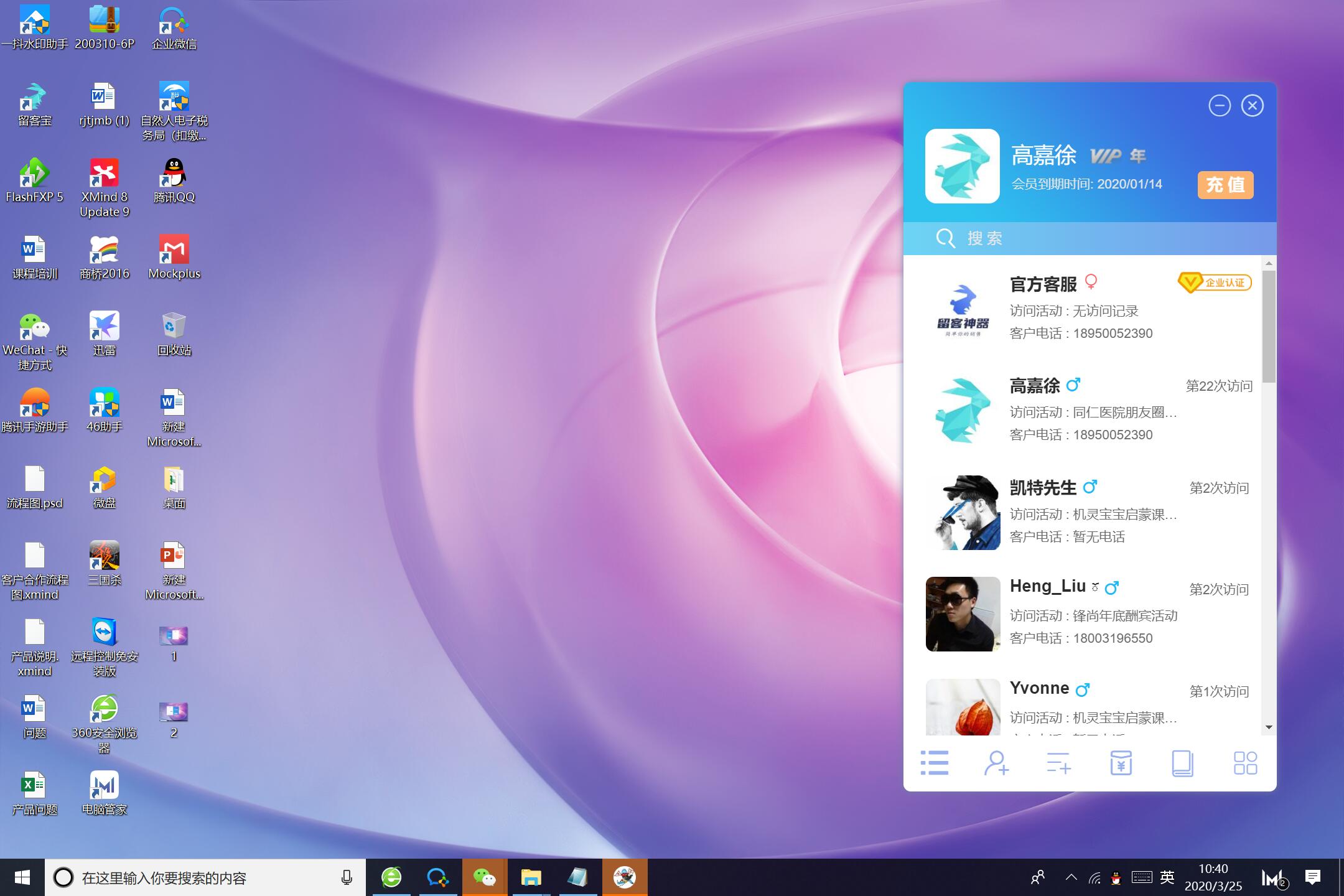
Task: Select the 电脑管家 desktop icon
Action: pyautogui.click(x=105, y=793)
